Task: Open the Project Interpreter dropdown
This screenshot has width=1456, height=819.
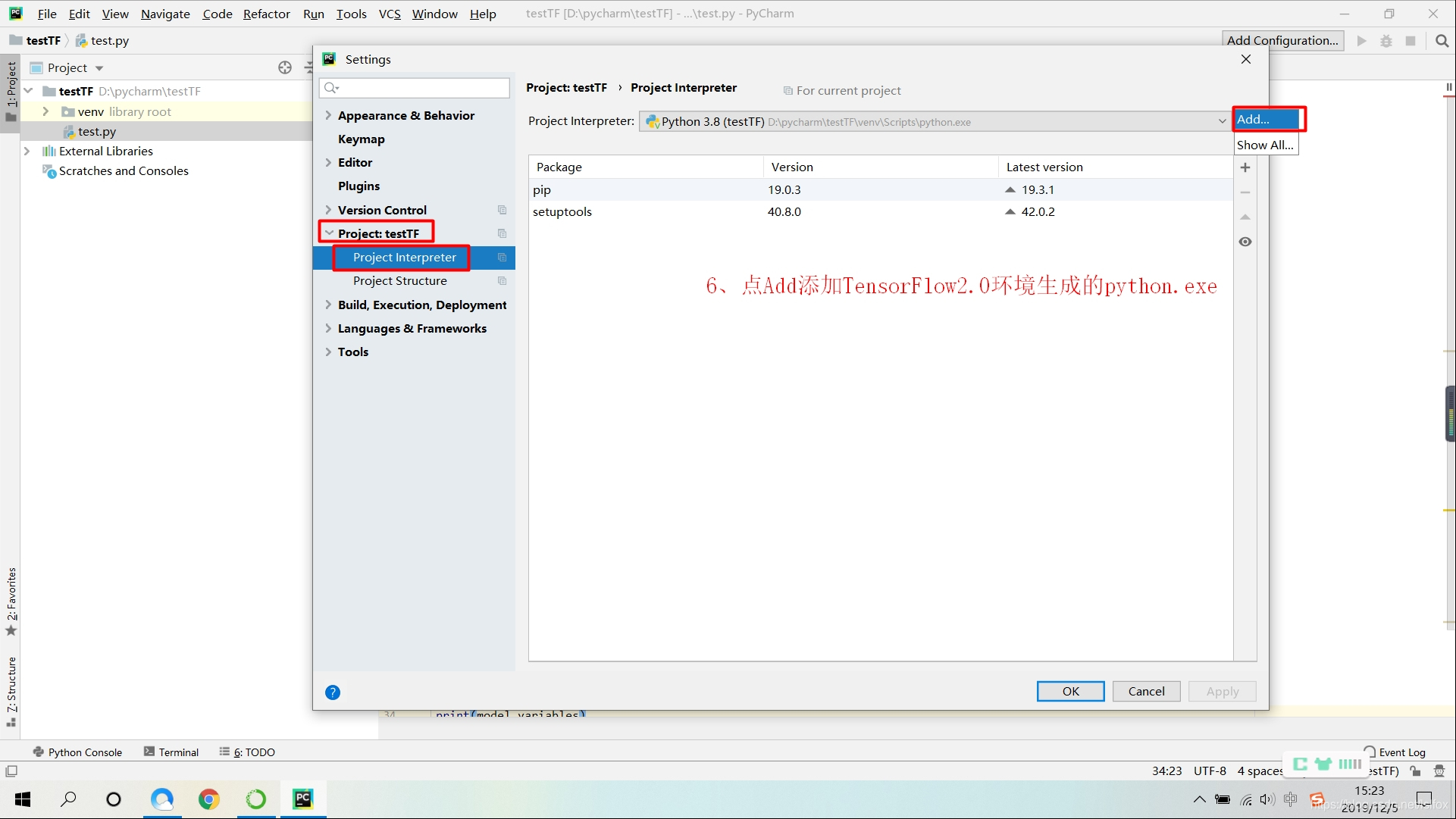Action: (x=1221, y=121)
